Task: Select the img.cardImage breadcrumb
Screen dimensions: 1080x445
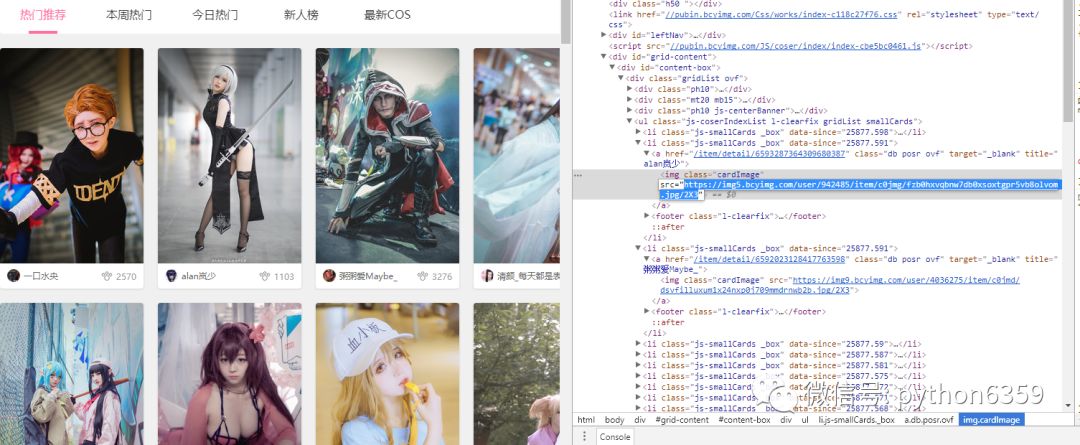Action: [991, 420]
